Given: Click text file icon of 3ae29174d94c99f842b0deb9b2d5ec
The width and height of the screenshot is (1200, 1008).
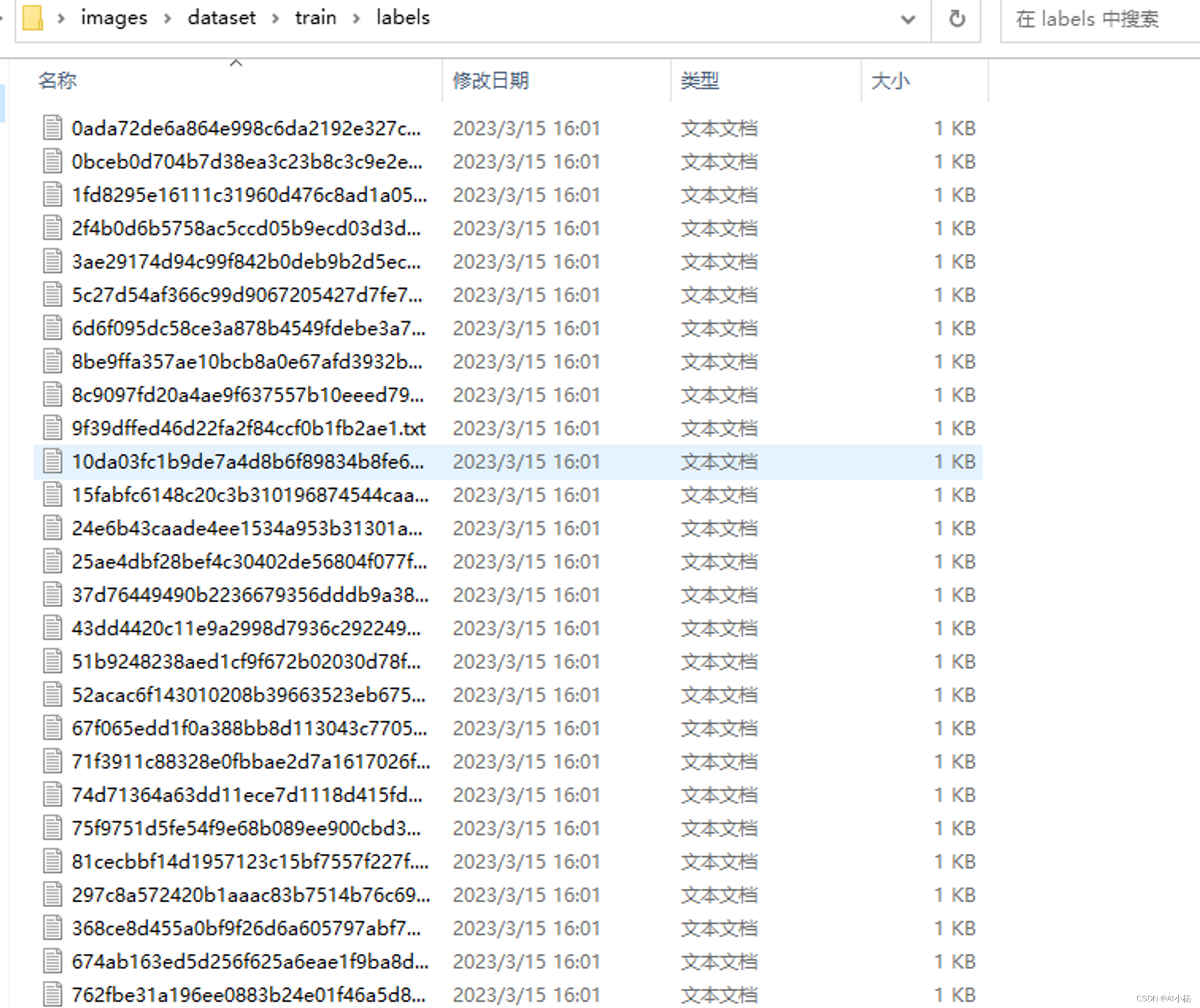Looking at the screenshot, I should coord(53,261).
